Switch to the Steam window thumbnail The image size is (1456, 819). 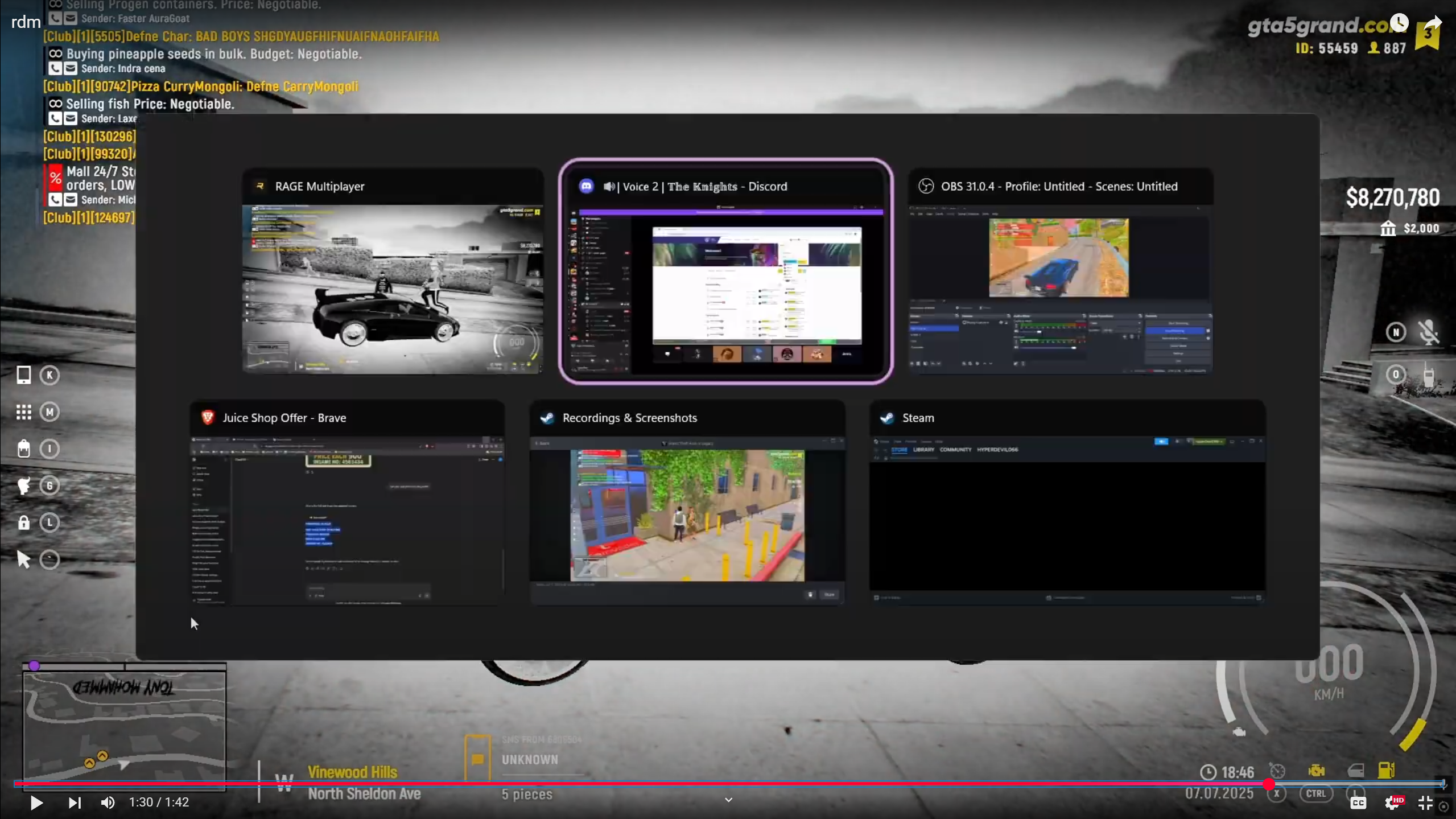1067,503
